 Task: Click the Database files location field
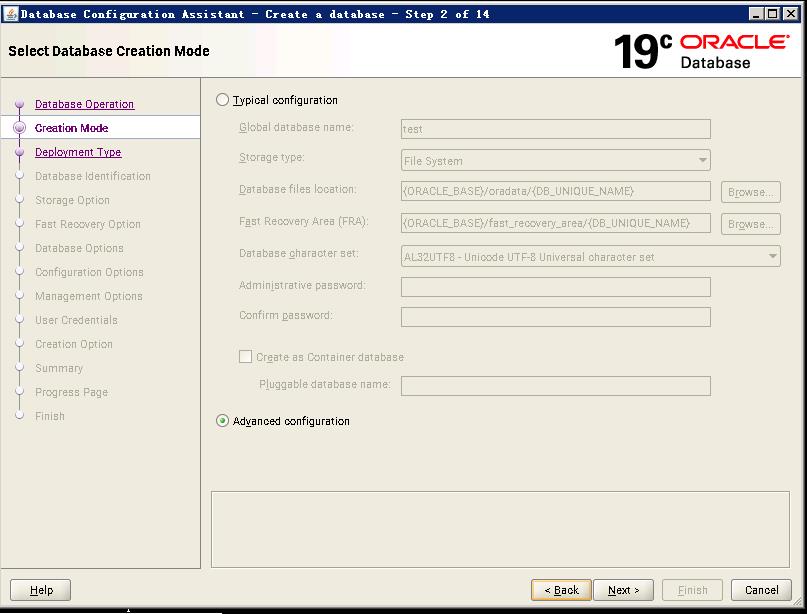556,191
